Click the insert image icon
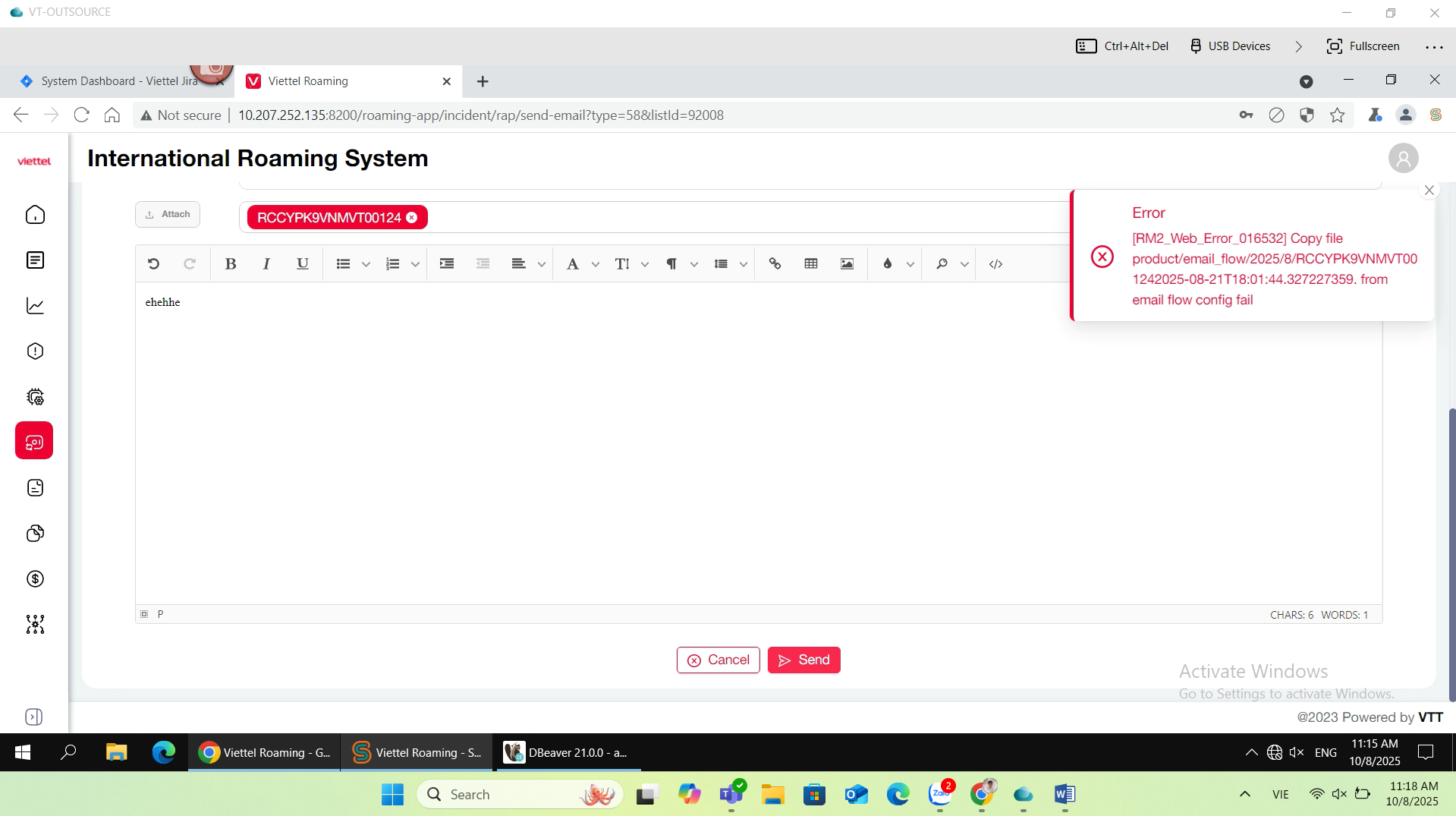The width and height of the screenshot is (1456, 816). [x=847, y=264]
